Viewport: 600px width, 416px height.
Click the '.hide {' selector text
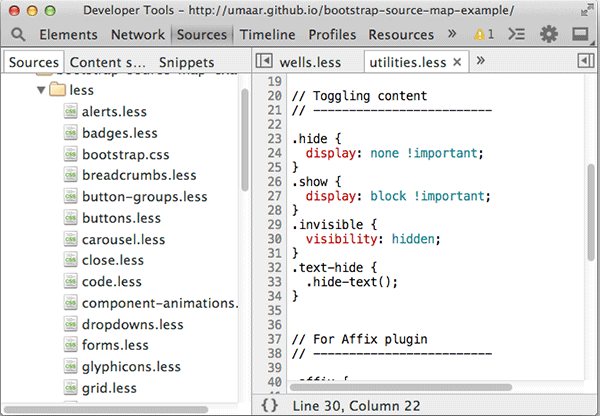point(316,139)
